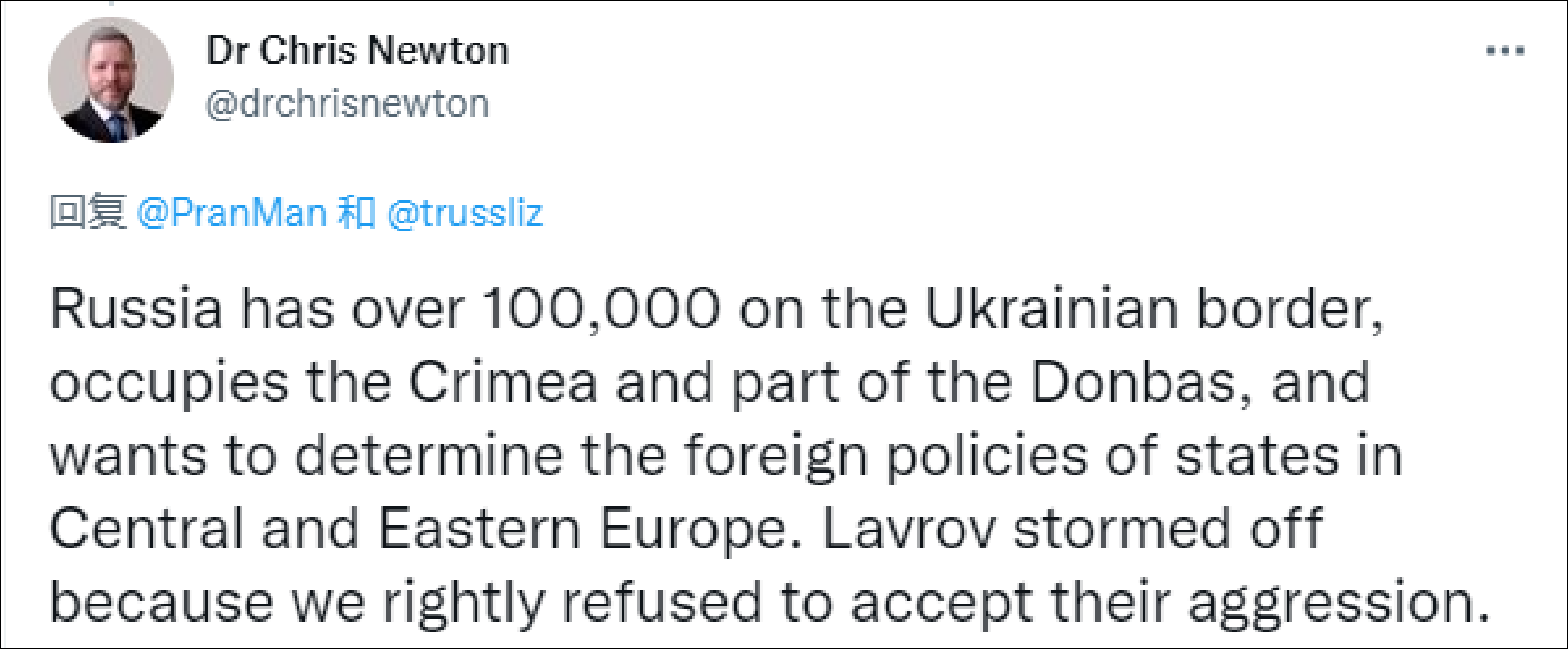
Task: Click the 和 text between mentions
Action: tap(357, 213)
